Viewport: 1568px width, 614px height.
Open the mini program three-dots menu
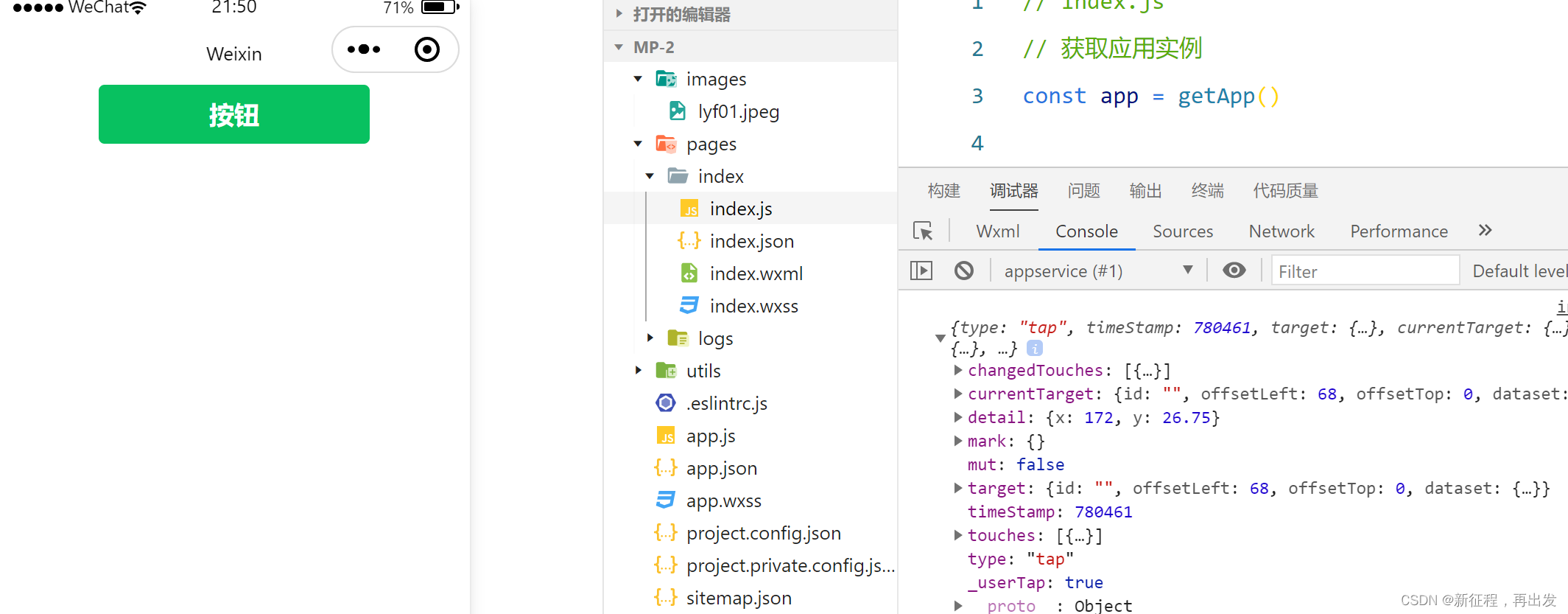pyautogui.click(x=364, y=49)
